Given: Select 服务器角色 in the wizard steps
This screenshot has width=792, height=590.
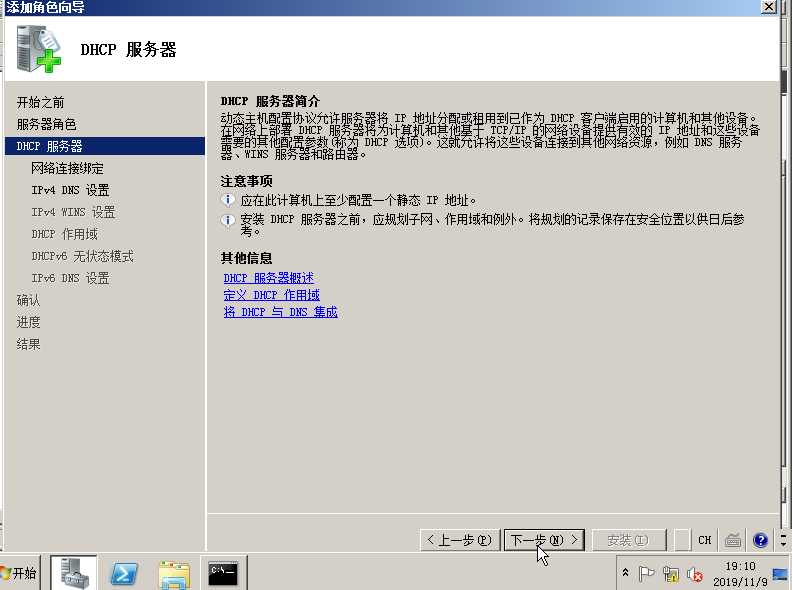Looking at the screenshot, I should [x=46, y=124].
